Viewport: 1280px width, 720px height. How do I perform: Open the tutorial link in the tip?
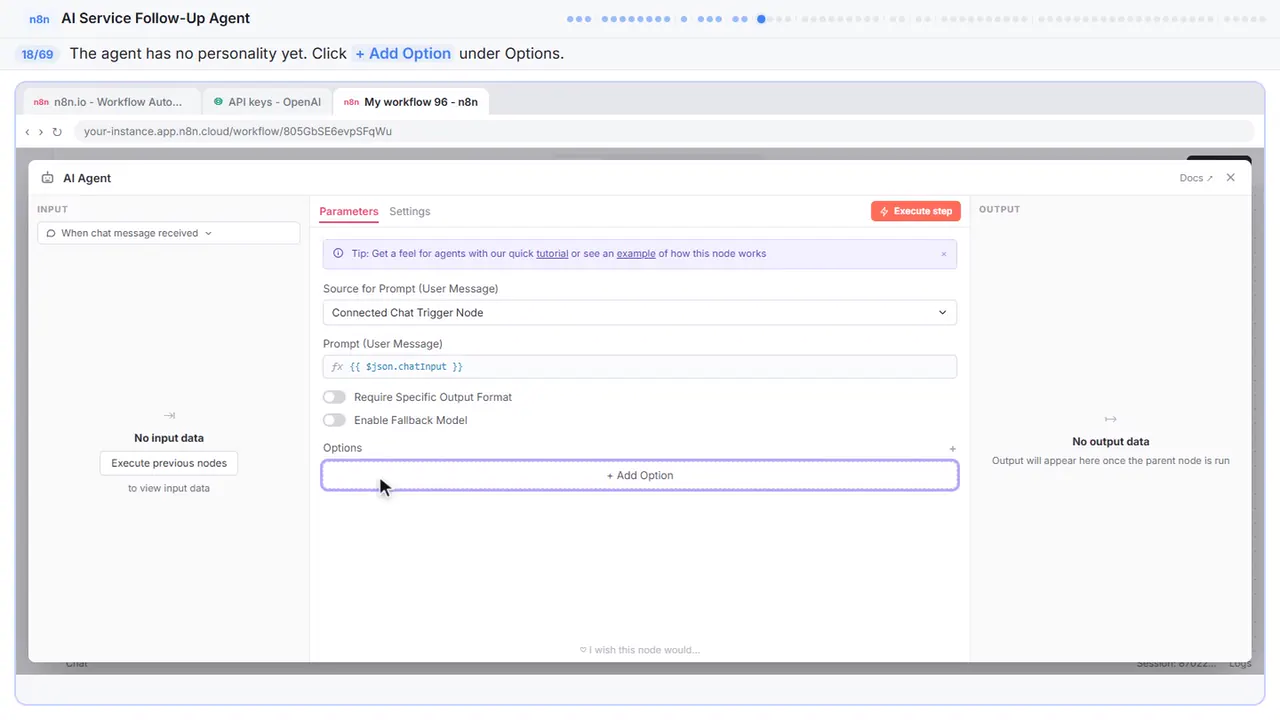552,254
